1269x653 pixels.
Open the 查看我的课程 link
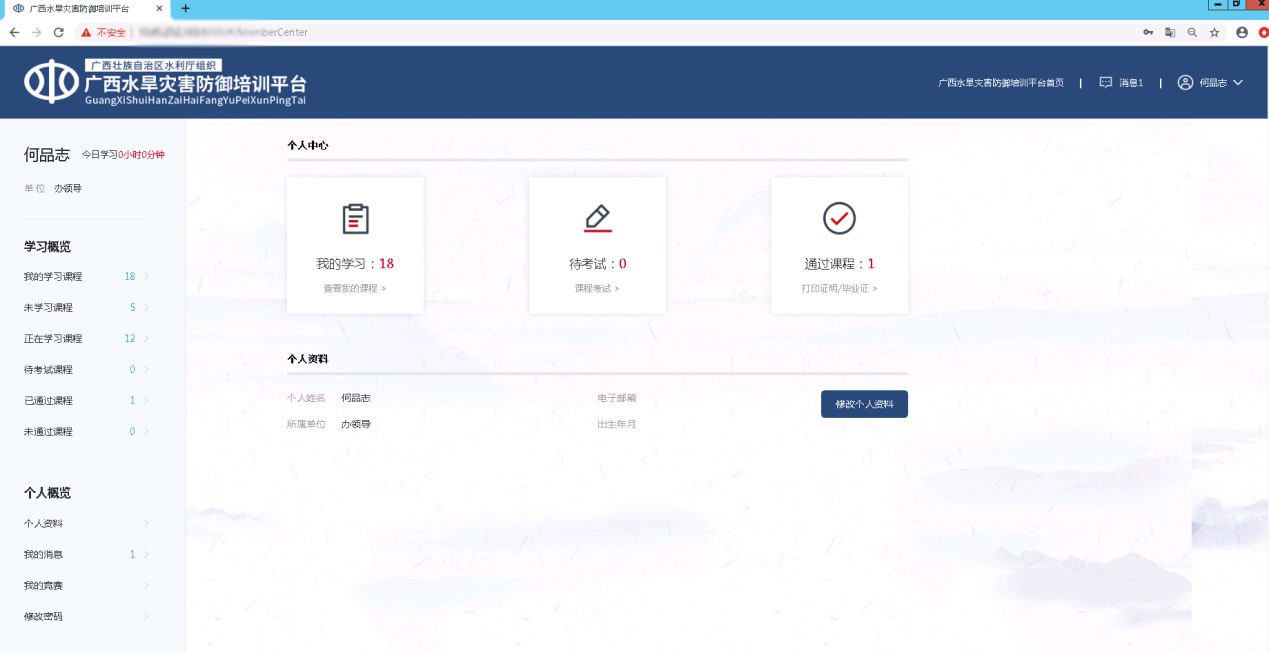(354, 288)
